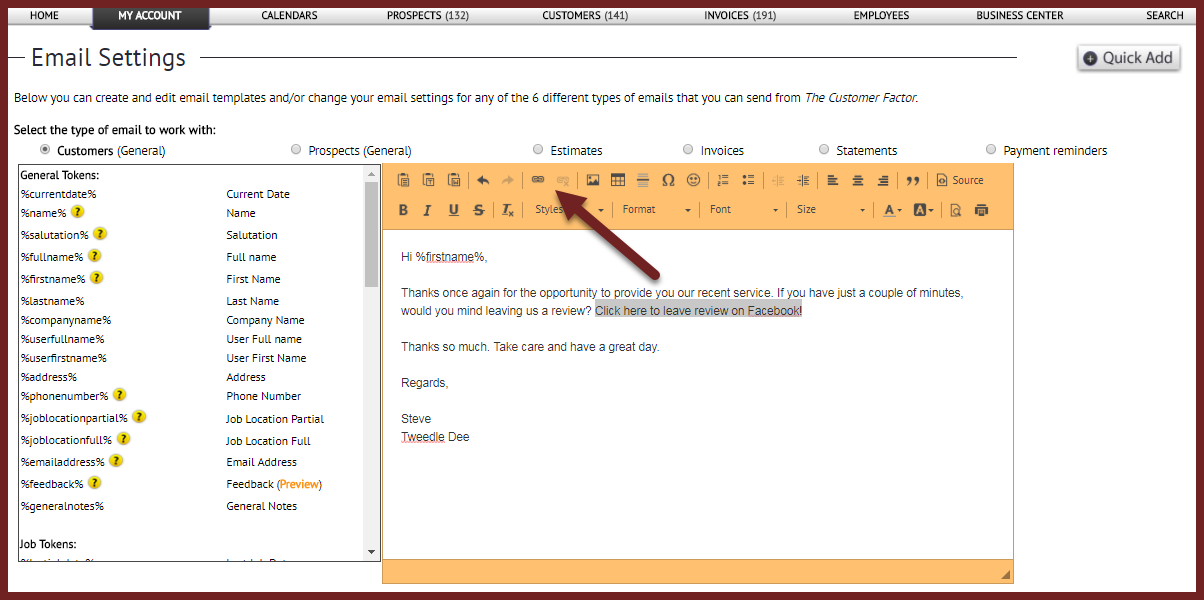1204x600 pixels.
Task: Print the email template
Action: [x=981, y=210]
